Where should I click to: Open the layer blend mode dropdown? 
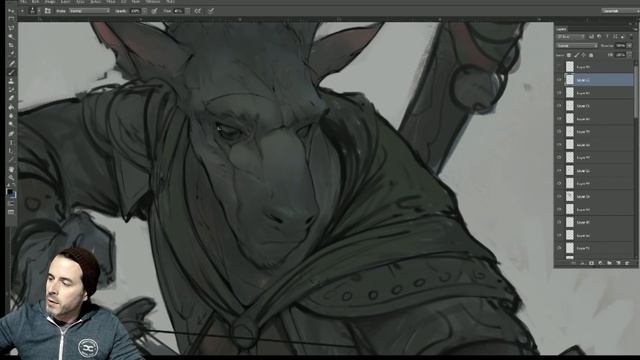coord(576,46)
